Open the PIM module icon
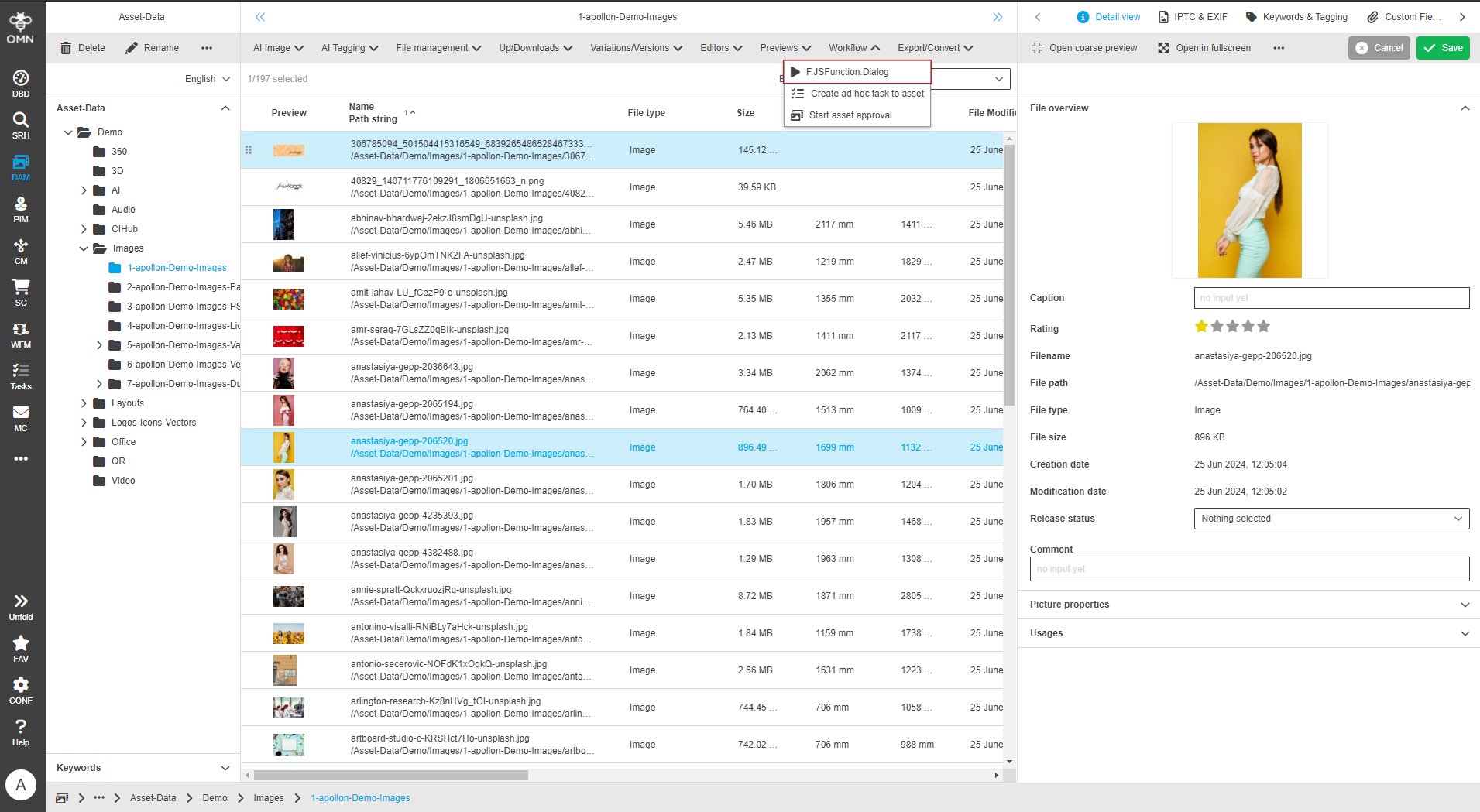The image size is (1480, 812). coord(21,208)
